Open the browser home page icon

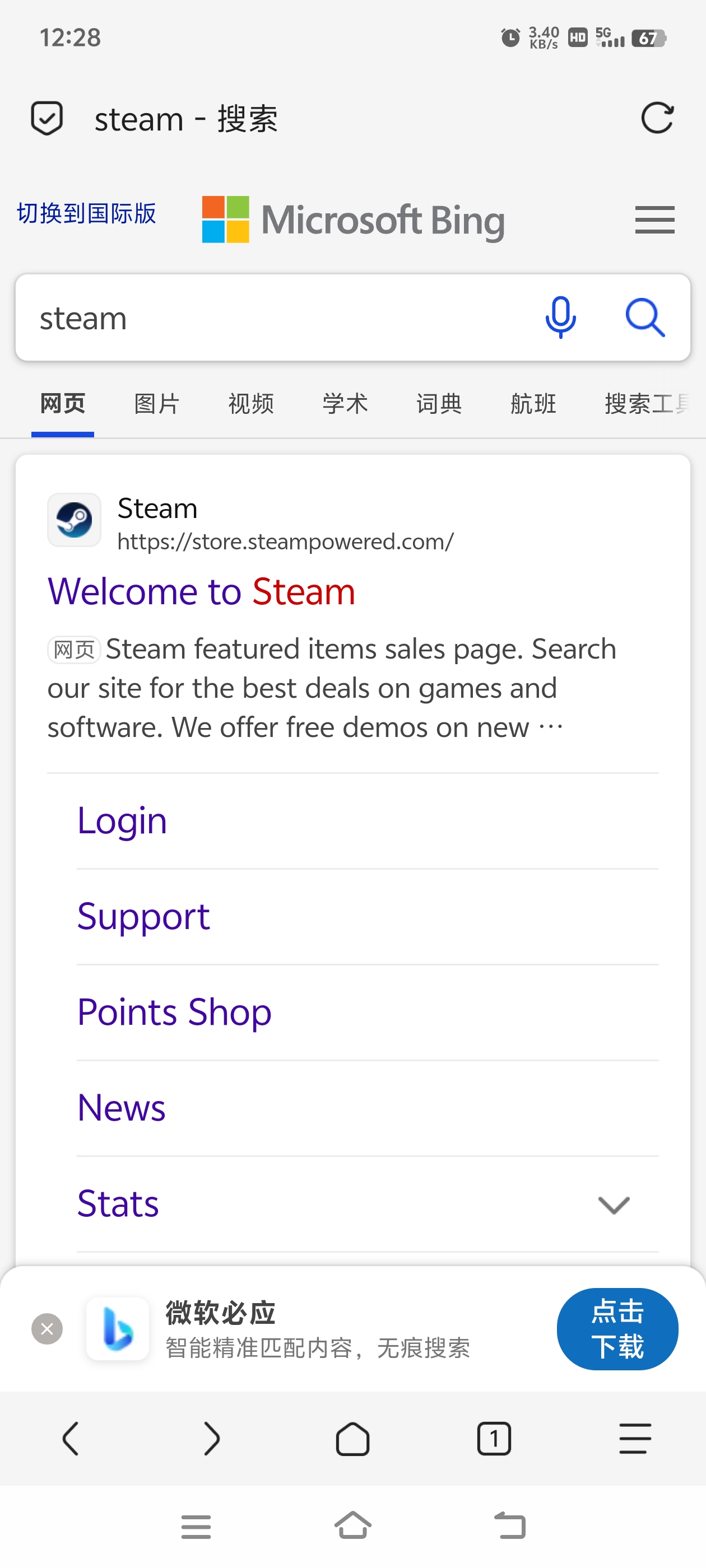pos(352,1438)
